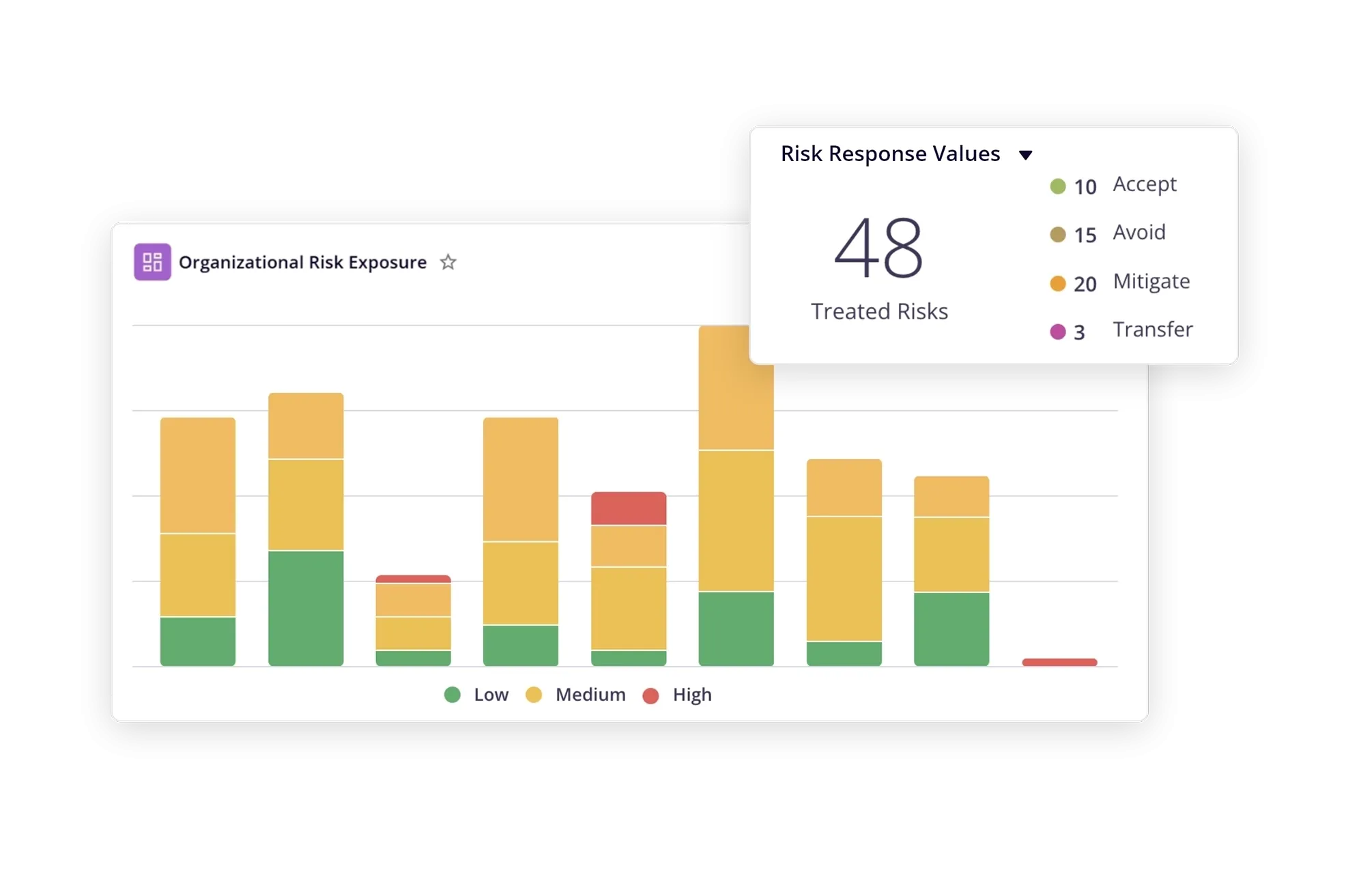Select the Mitigate response label
1348x896 pixels.
[x=1151, y=281]
